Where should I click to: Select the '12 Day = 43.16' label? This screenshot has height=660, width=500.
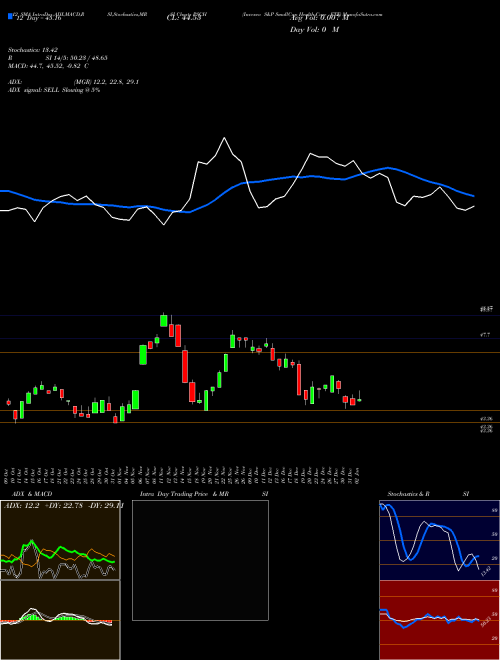[39, 18]
